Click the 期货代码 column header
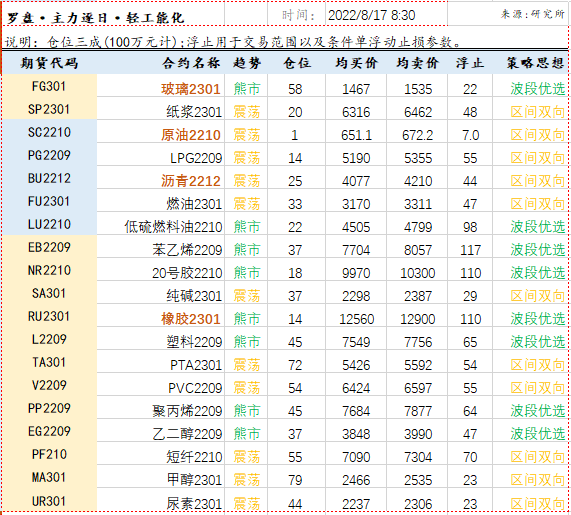 click(49, 63)
